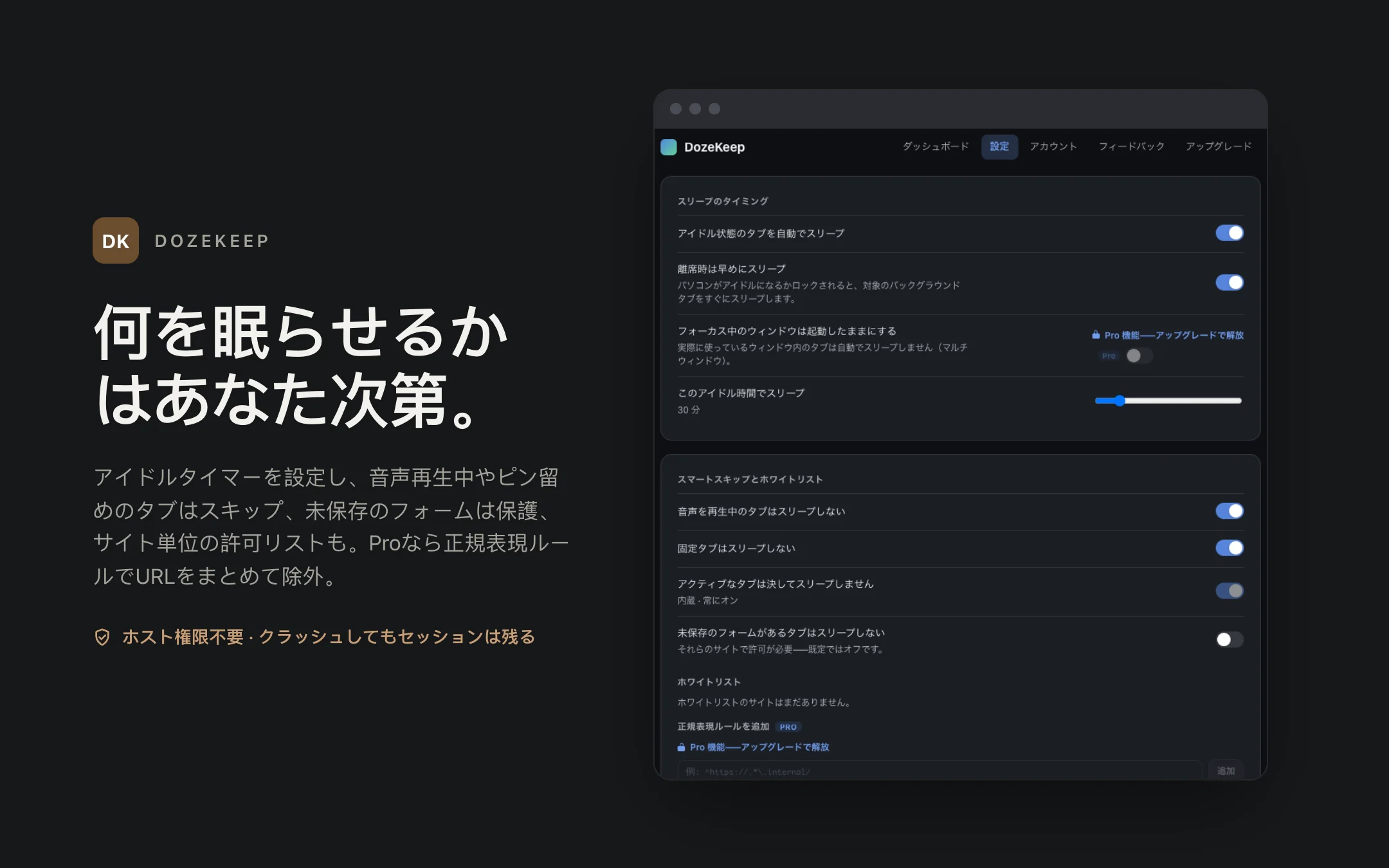This screenshot has height=868, width=1389.
Task: Click the アクティブなタブは決してスリープしません switch
Action: coord(1230,591)
